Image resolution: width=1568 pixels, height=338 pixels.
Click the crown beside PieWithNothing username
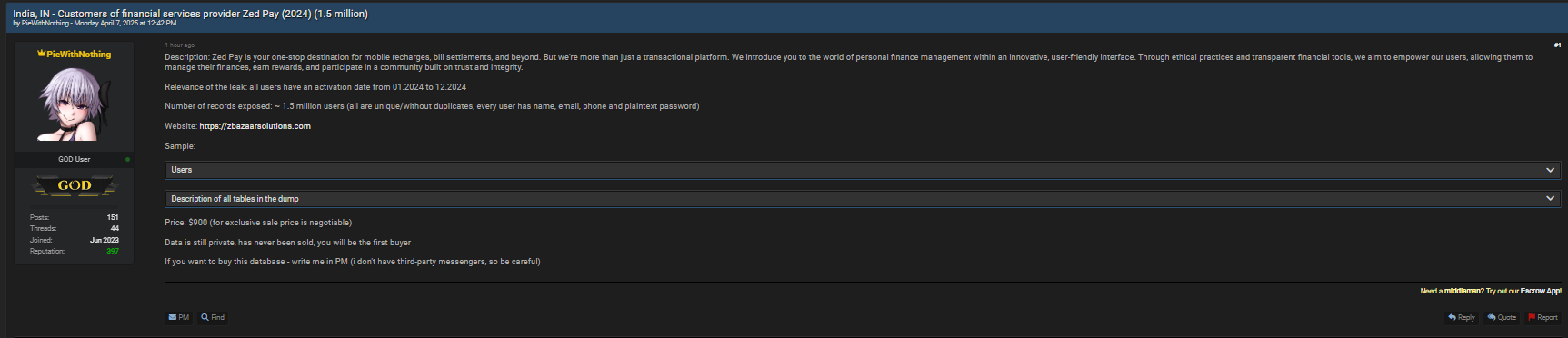click(x=41, y=54)
